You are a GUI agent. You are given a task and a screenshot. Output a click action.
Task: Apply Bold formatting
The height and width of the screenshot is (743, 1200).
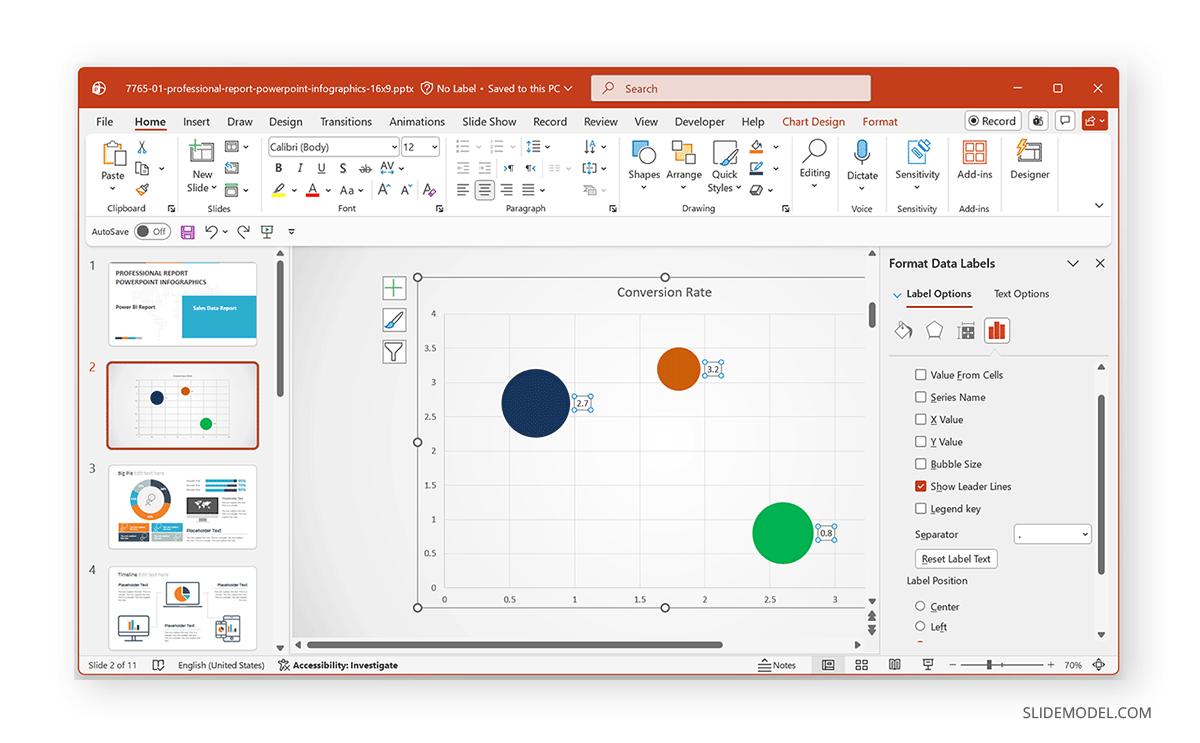click(x=279, y=168)
